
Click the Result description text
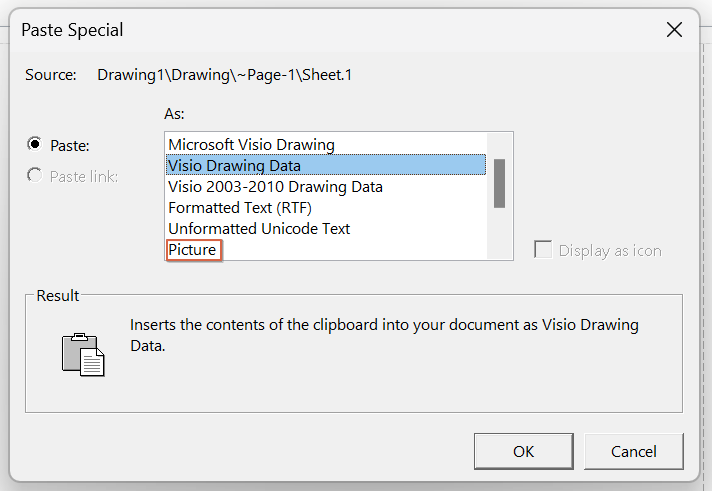pos(384,335)
